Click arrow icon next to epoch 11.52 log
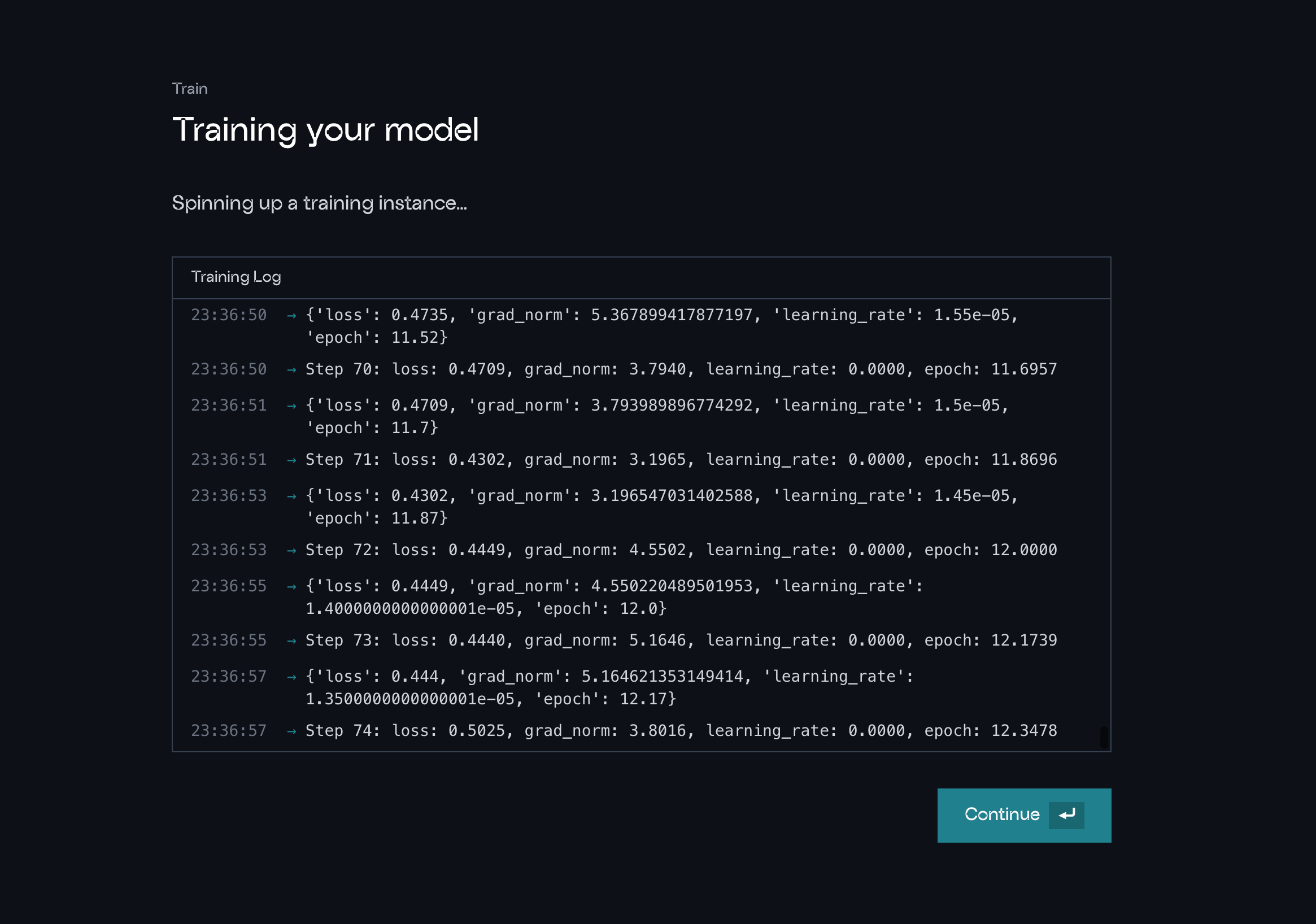 pyautogui.click(x=291, y=315)
